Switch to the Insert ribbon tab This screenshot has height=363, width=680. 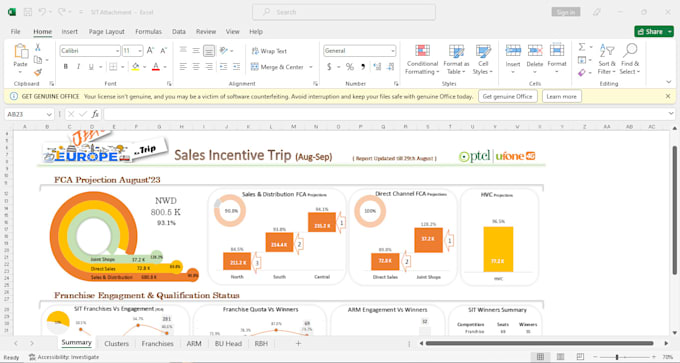[69, 32]
